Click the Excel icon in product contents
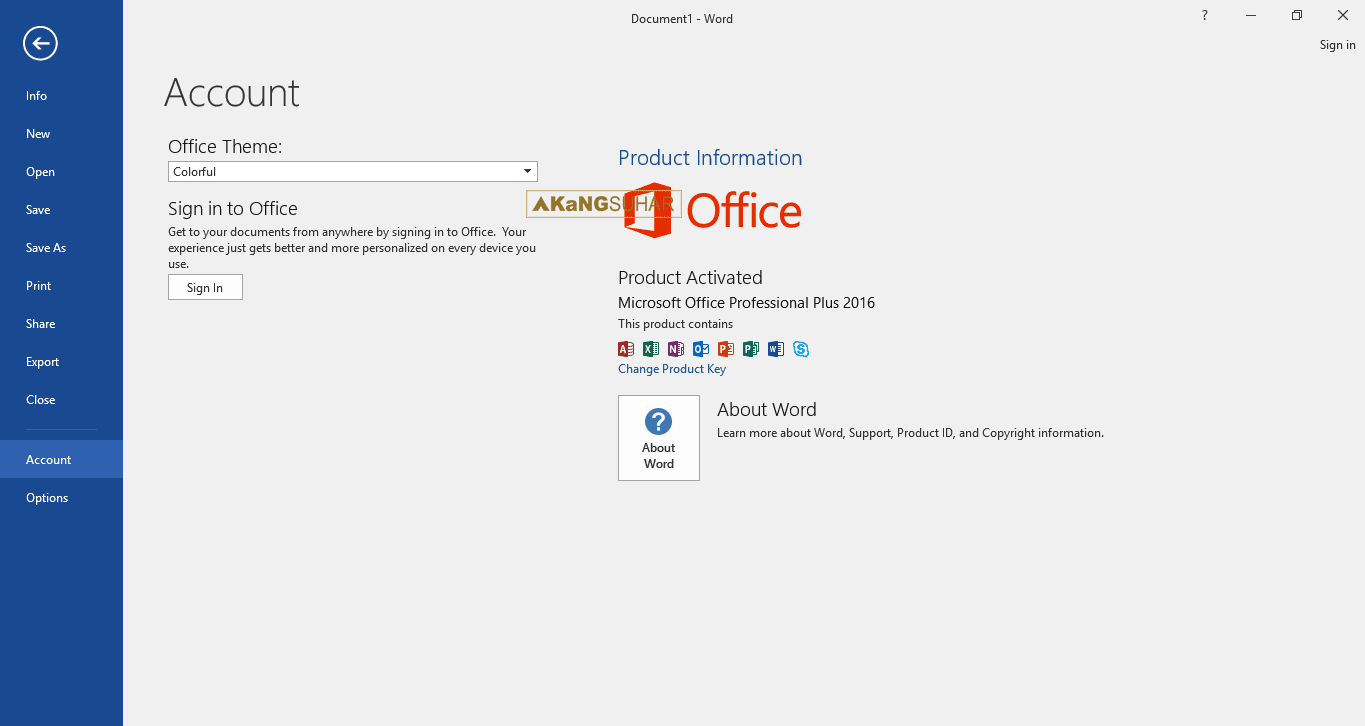This screenshot has width=1365, height=726. click(x=650, y=349)
